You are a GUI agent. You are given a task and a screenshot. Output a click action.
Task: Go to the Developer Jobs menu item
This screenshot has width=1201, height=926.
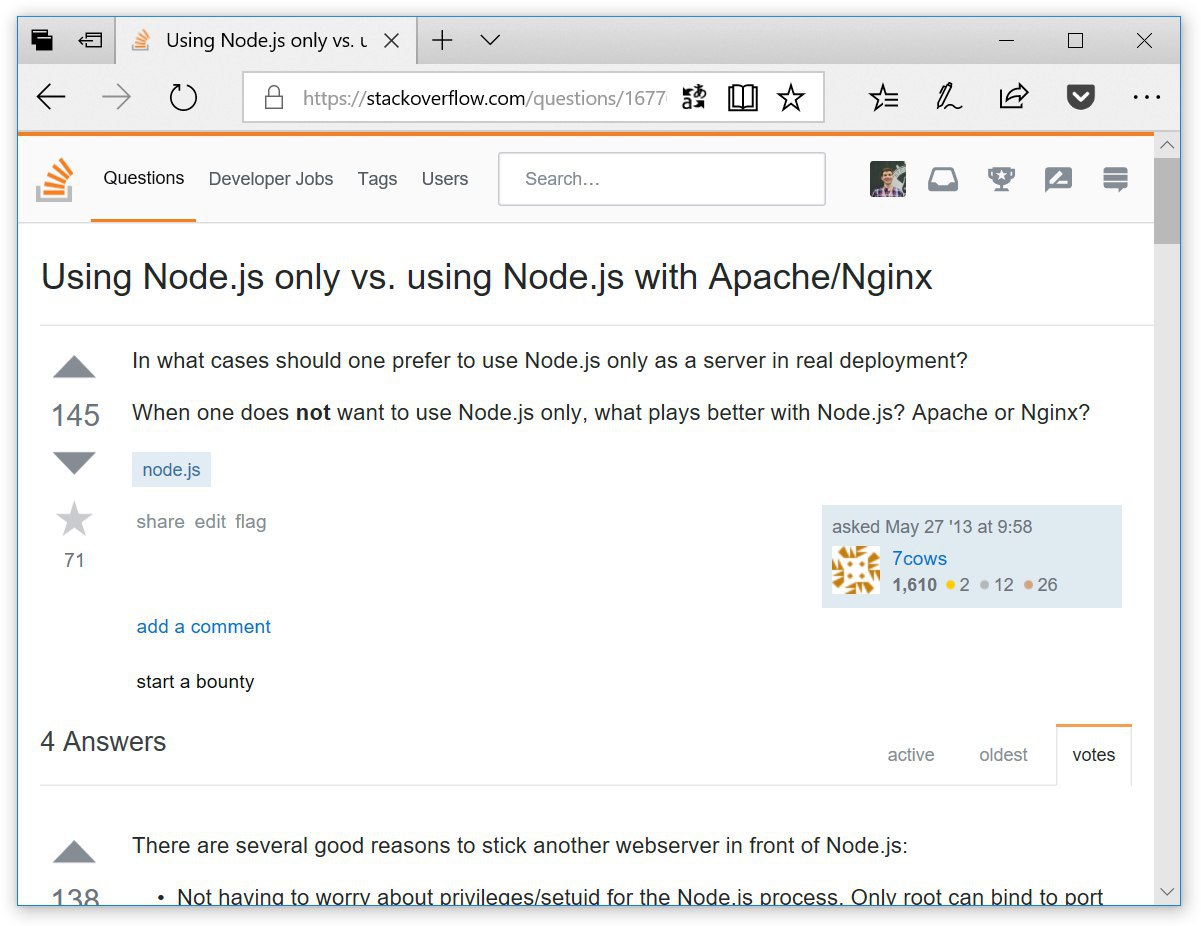pos(271,179)
